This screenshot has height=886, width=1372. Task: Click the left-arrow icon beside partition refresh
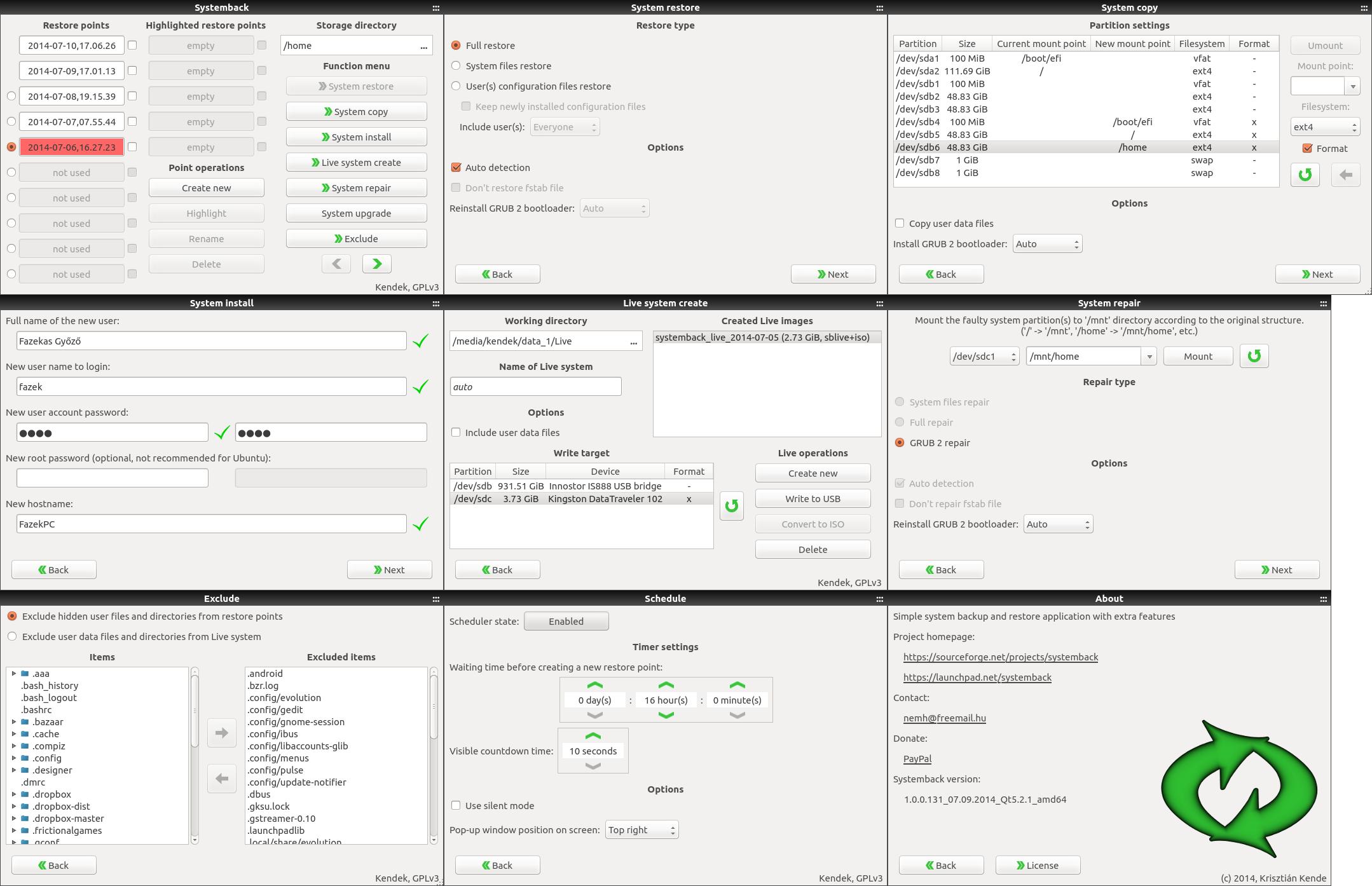click(x=1345, y=175)
